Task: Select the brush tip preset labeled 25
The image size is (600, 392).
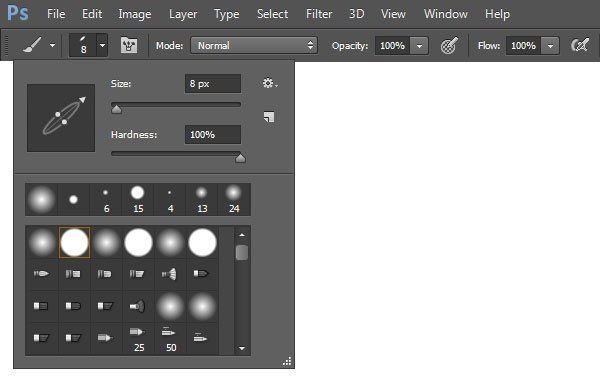Action: (x=139, y=338)
